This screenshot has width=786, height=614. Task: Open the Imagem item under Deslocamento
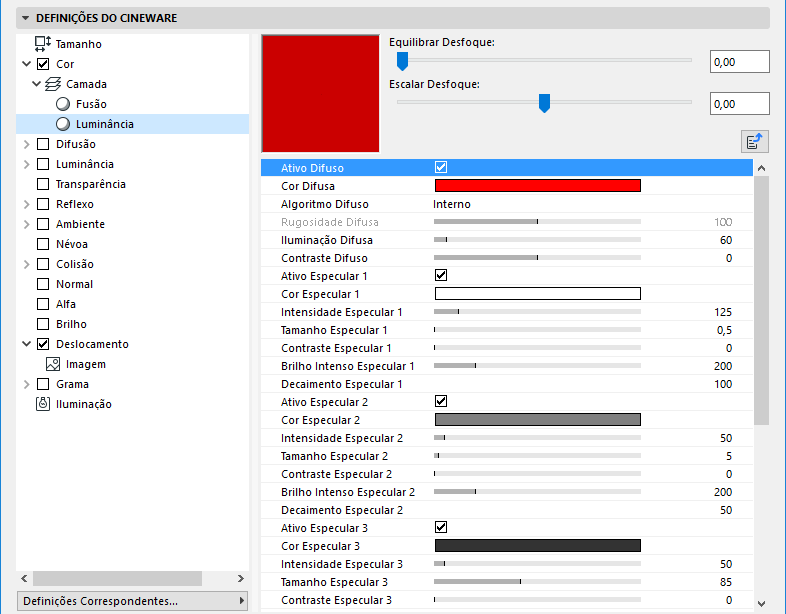86,364
